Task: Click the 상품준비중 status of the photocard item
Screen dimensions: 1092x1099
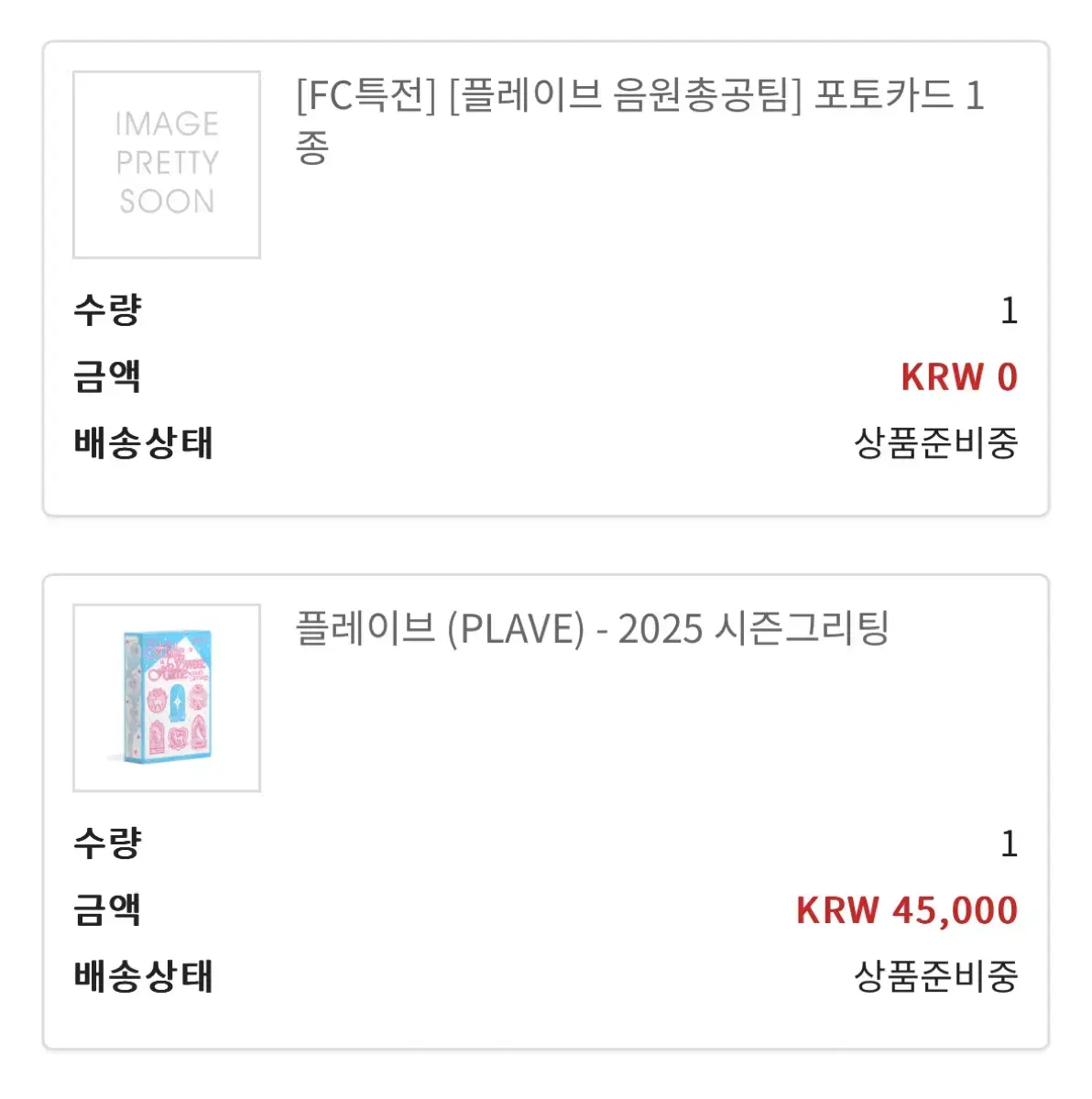Action: pos(935,443)
